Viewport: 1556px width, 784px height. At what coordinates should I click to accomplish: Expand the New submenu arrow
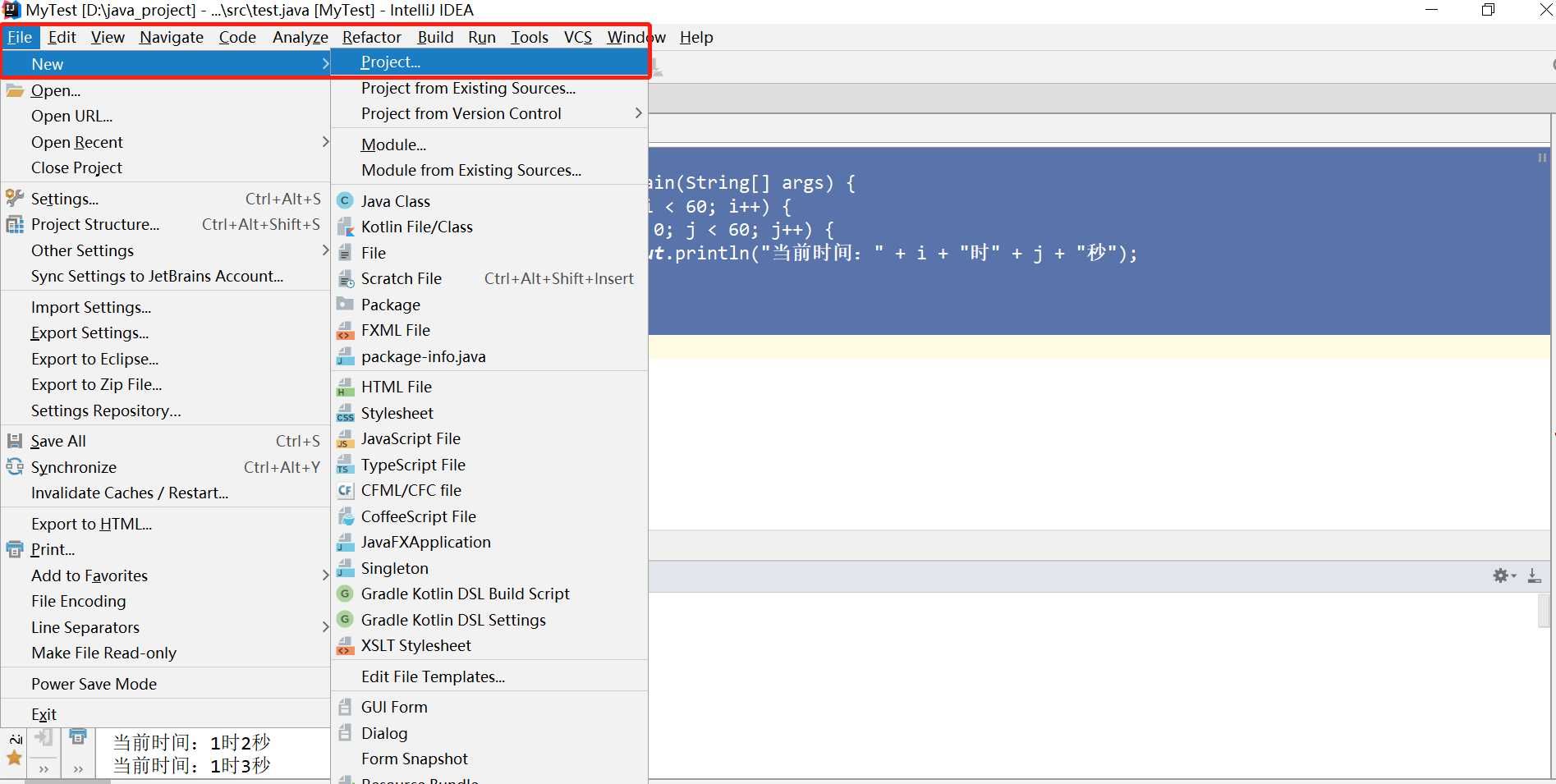pos(325,63)
